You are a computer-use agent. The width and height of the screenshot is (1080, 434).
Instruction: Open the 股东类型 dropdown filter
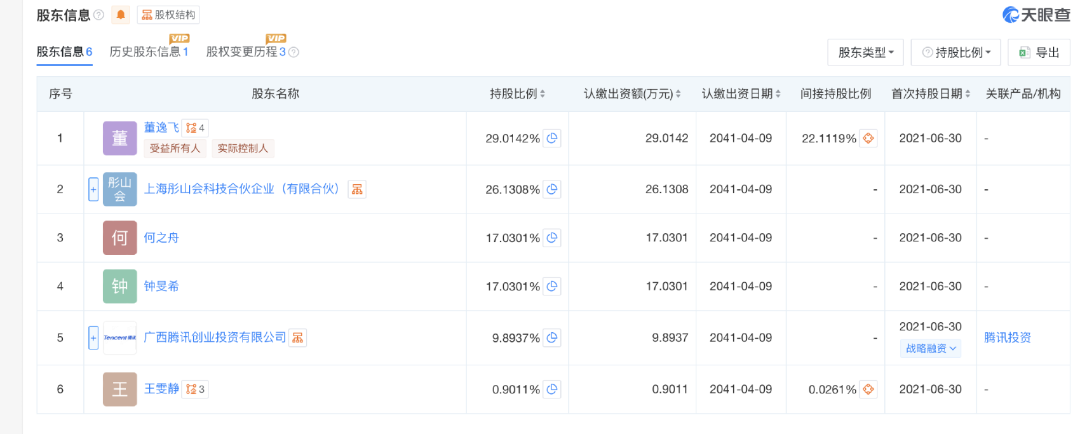(866, 52)
